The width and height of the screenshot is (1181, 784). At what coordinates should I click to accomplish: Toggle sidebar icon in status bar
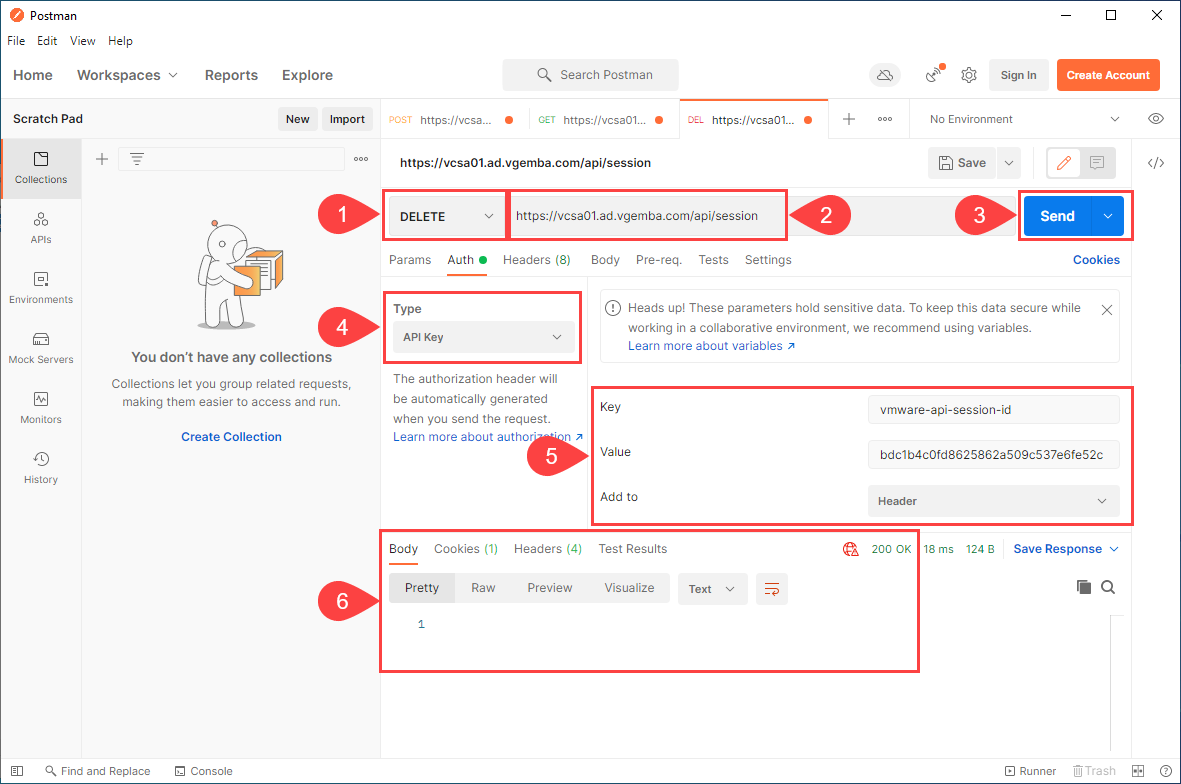[x=17, y=771]
